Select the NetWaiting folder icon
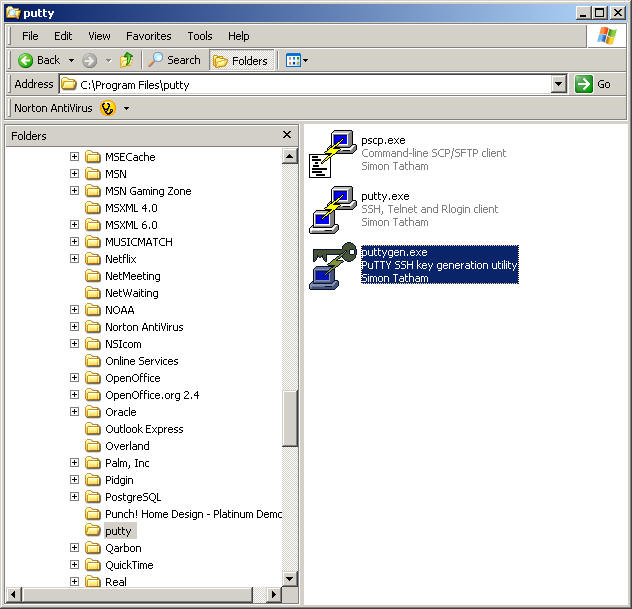The width and height of the screenshot is (632, 609). click(x=93, y=293)
